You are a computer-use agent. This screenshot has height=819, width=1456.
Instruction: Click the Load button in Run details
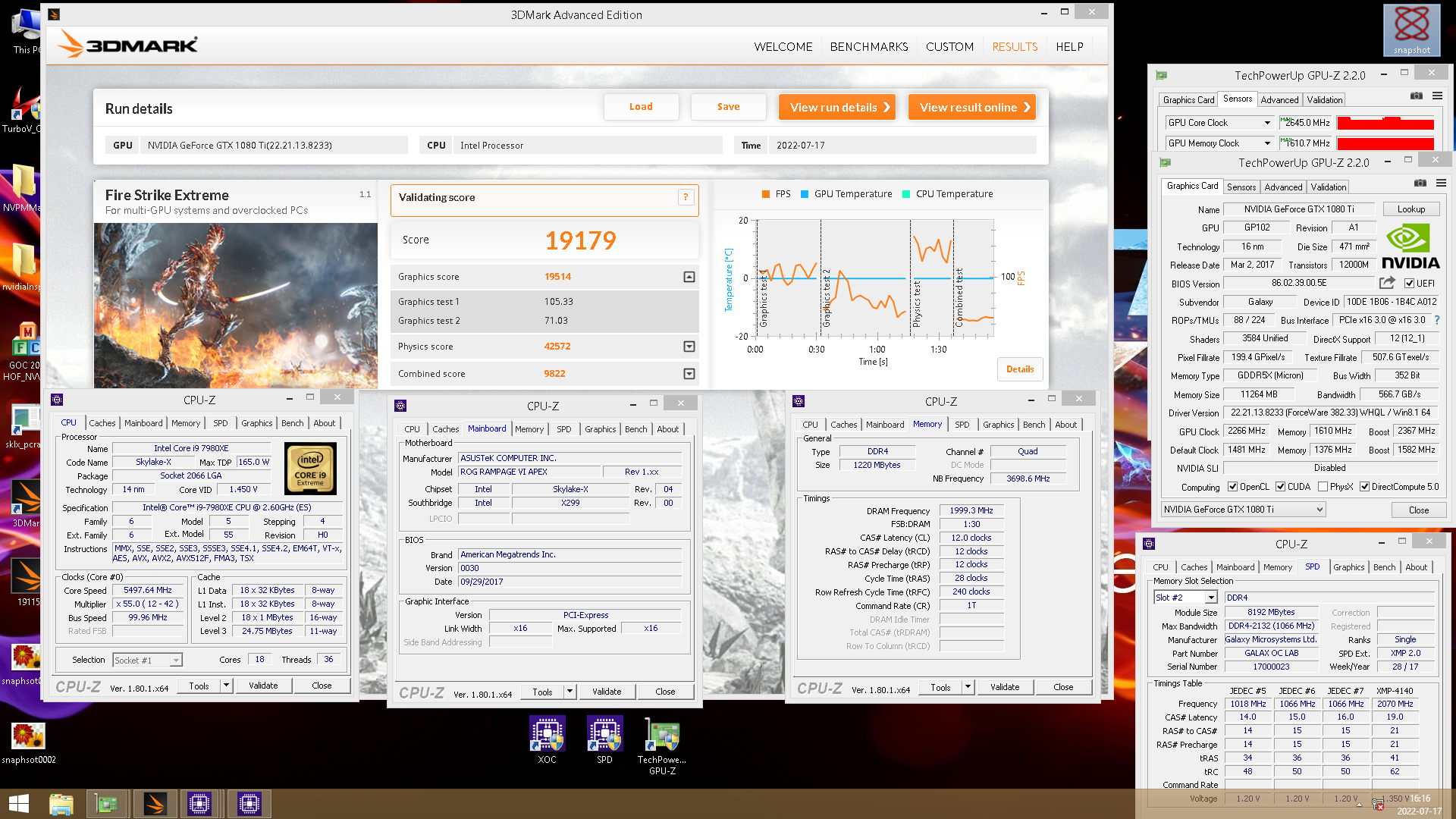pos(641,107)
